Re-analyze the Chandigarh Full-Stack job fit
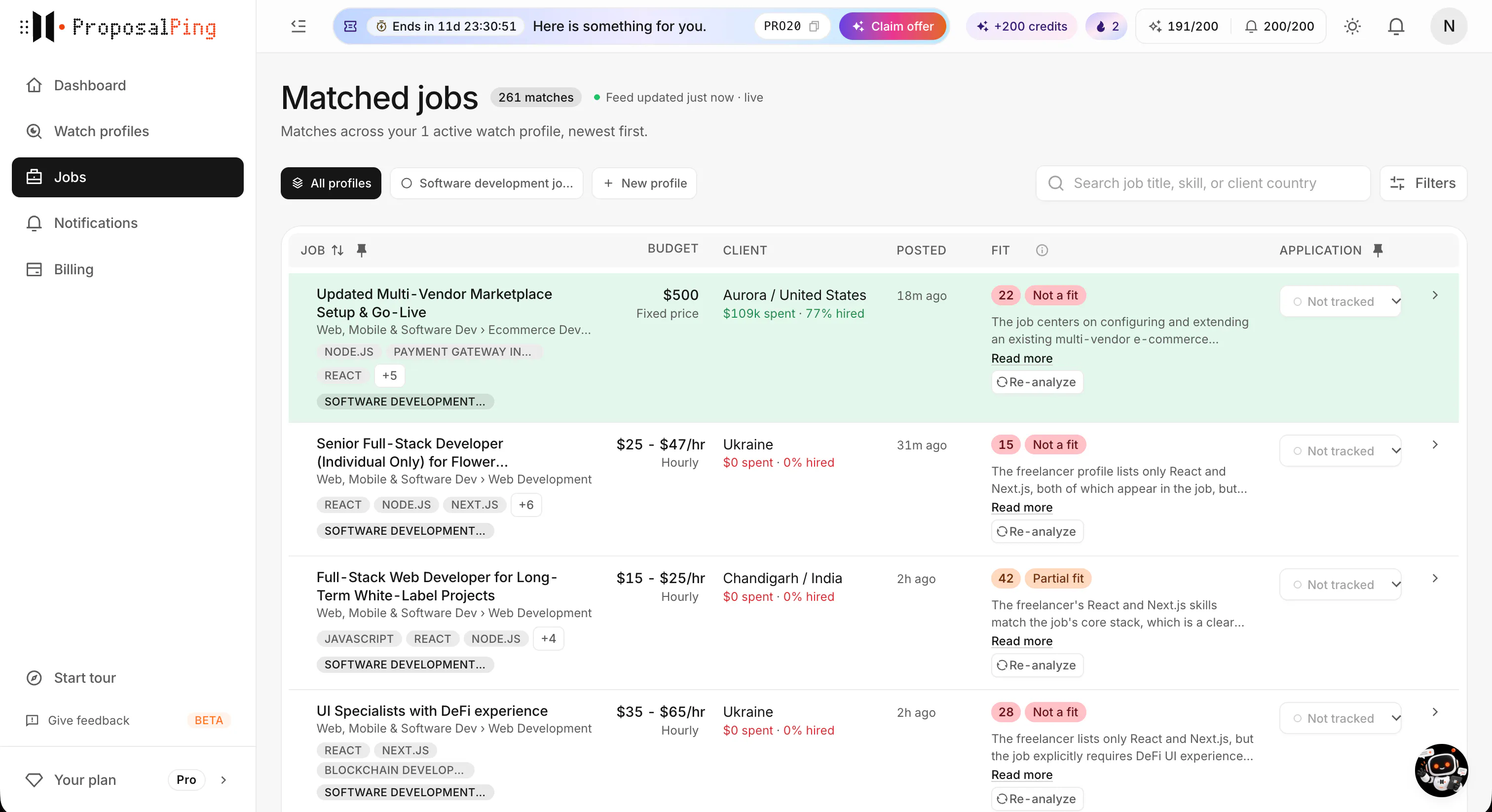1492x812 pixels. [x=1037, y=665]
